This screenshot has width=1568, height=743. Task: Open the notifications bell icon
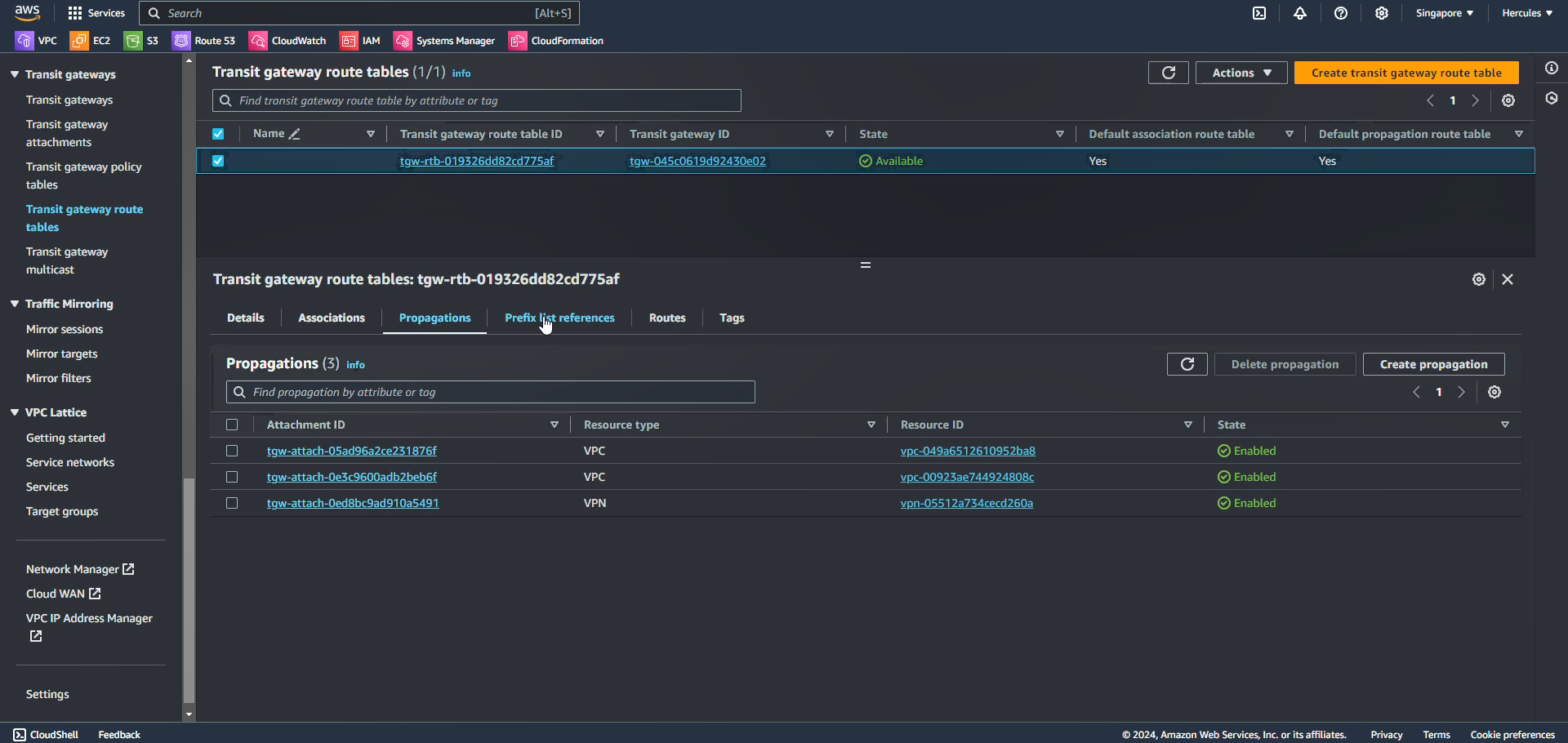(x=1300, y=13)
